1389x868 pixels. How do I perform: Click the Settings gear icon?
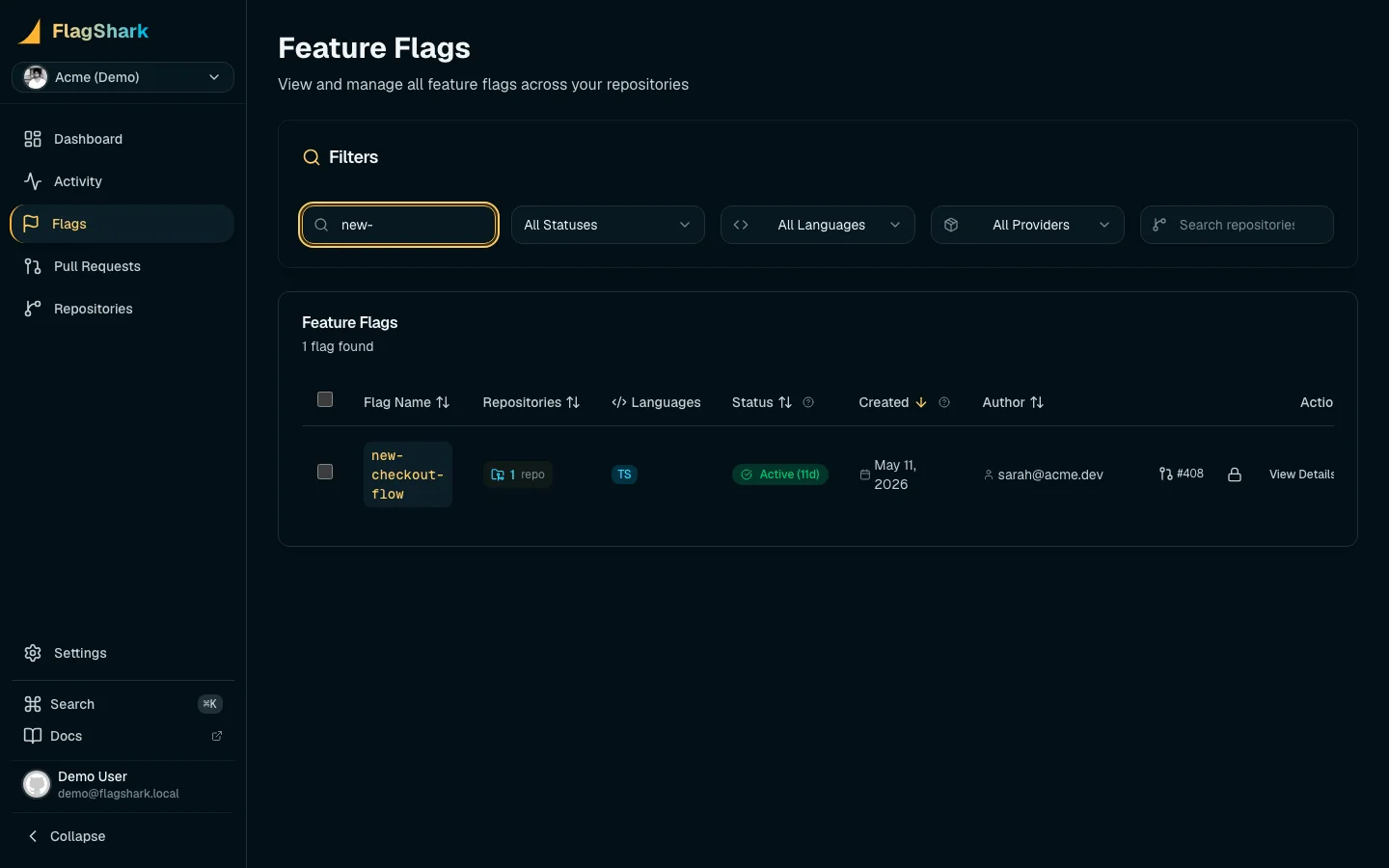[x=33, y=653]
